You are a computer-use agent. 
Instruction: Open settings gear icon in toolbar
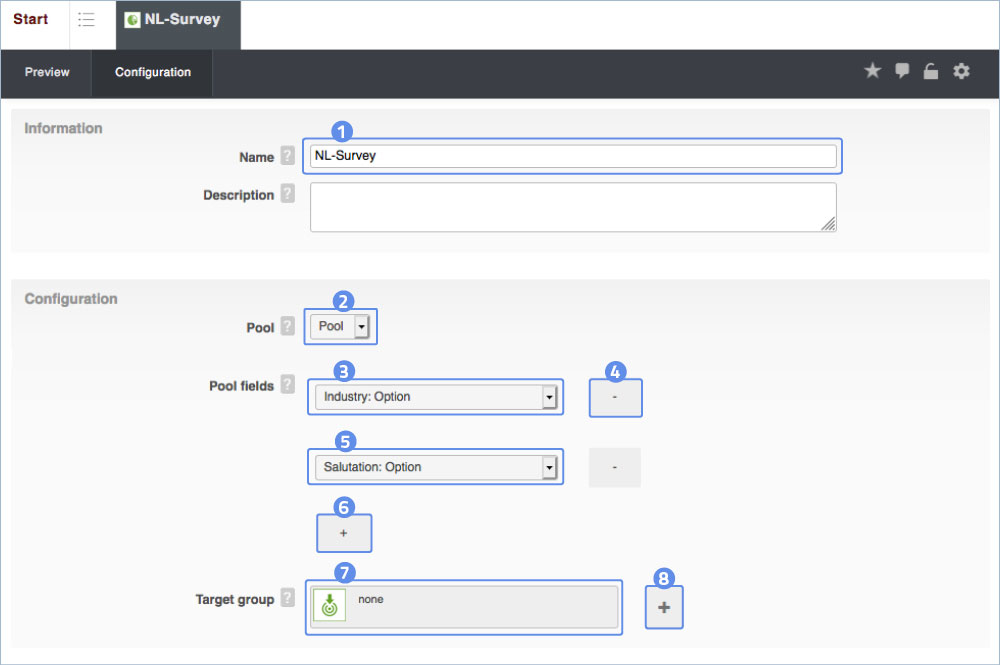pos(961,71)
